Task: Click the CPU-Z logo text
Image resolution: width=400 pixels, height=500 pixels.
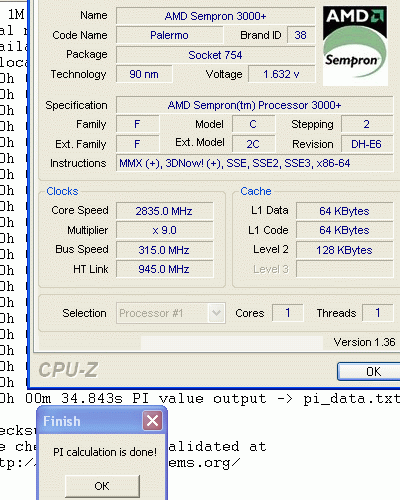Action: point(68,370)
